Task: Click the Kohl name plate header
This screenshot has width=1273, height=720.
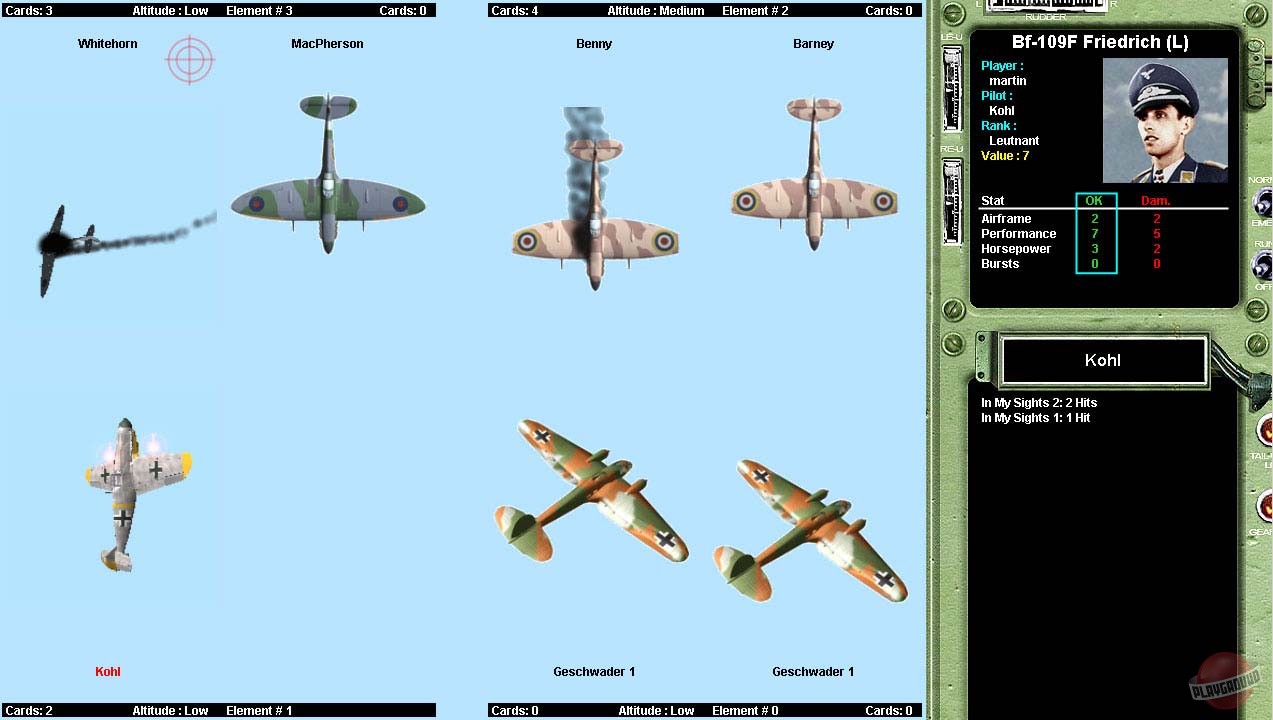Action: click(x=1103, y=361)
